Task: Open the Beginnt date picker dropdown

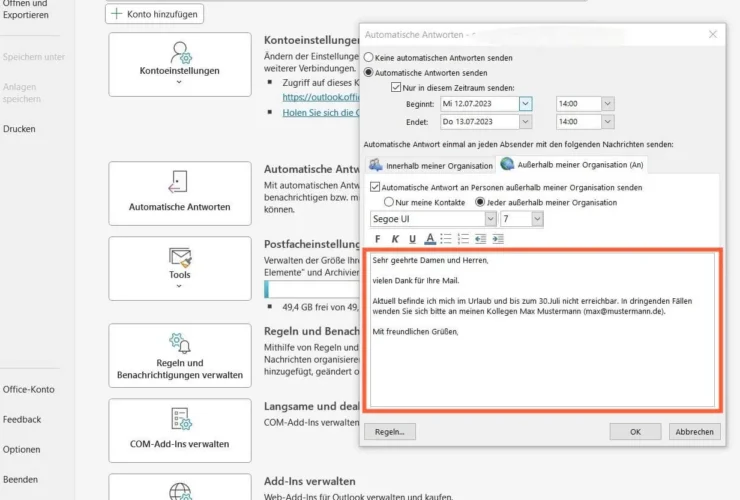Action: tap(526, 103)
